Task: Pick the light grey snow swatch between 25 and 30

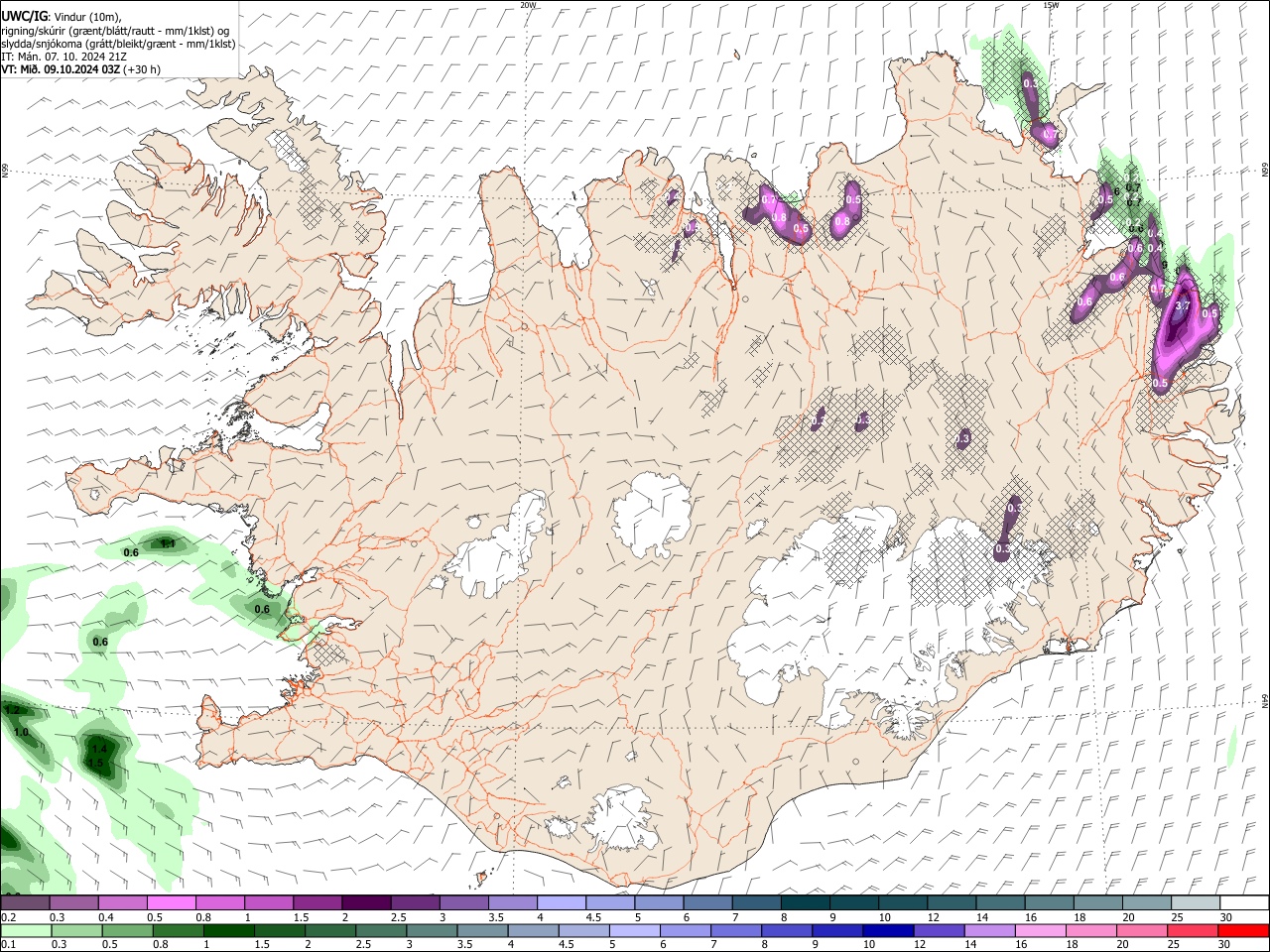Action: 1196,903
